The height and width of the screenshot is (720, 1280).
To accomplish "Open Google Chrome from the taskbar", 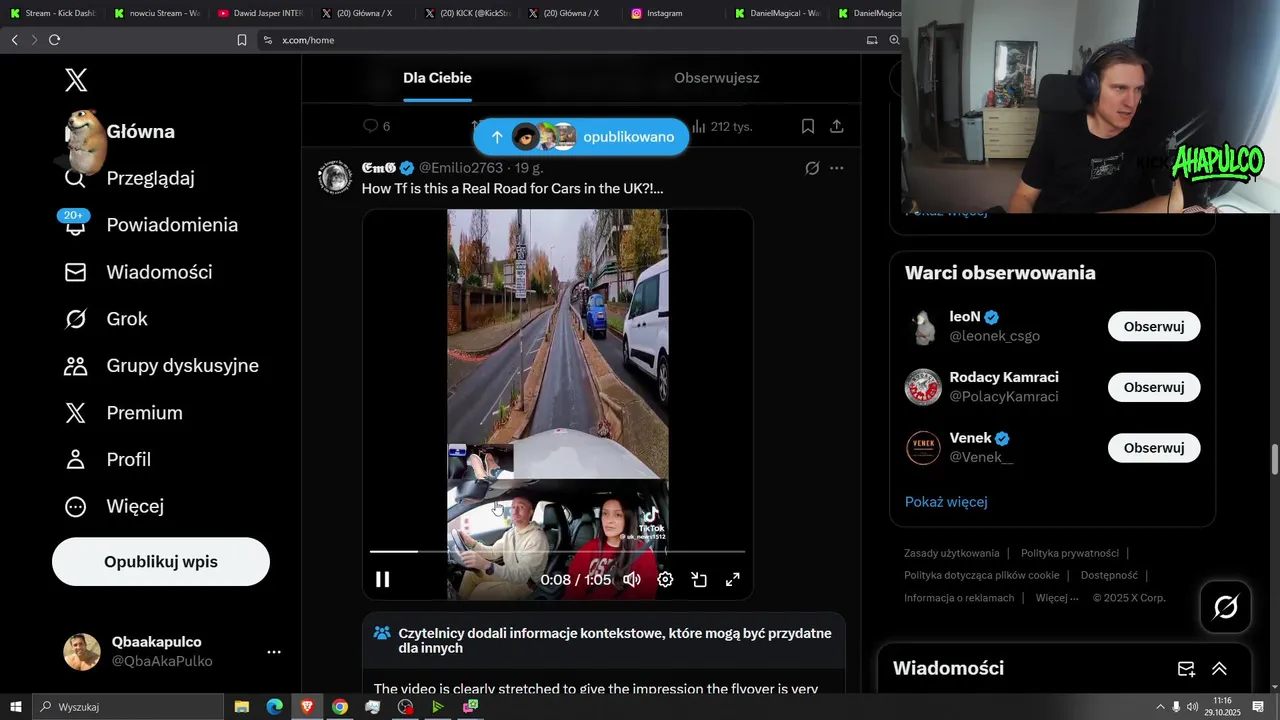I will pos(340,707).
